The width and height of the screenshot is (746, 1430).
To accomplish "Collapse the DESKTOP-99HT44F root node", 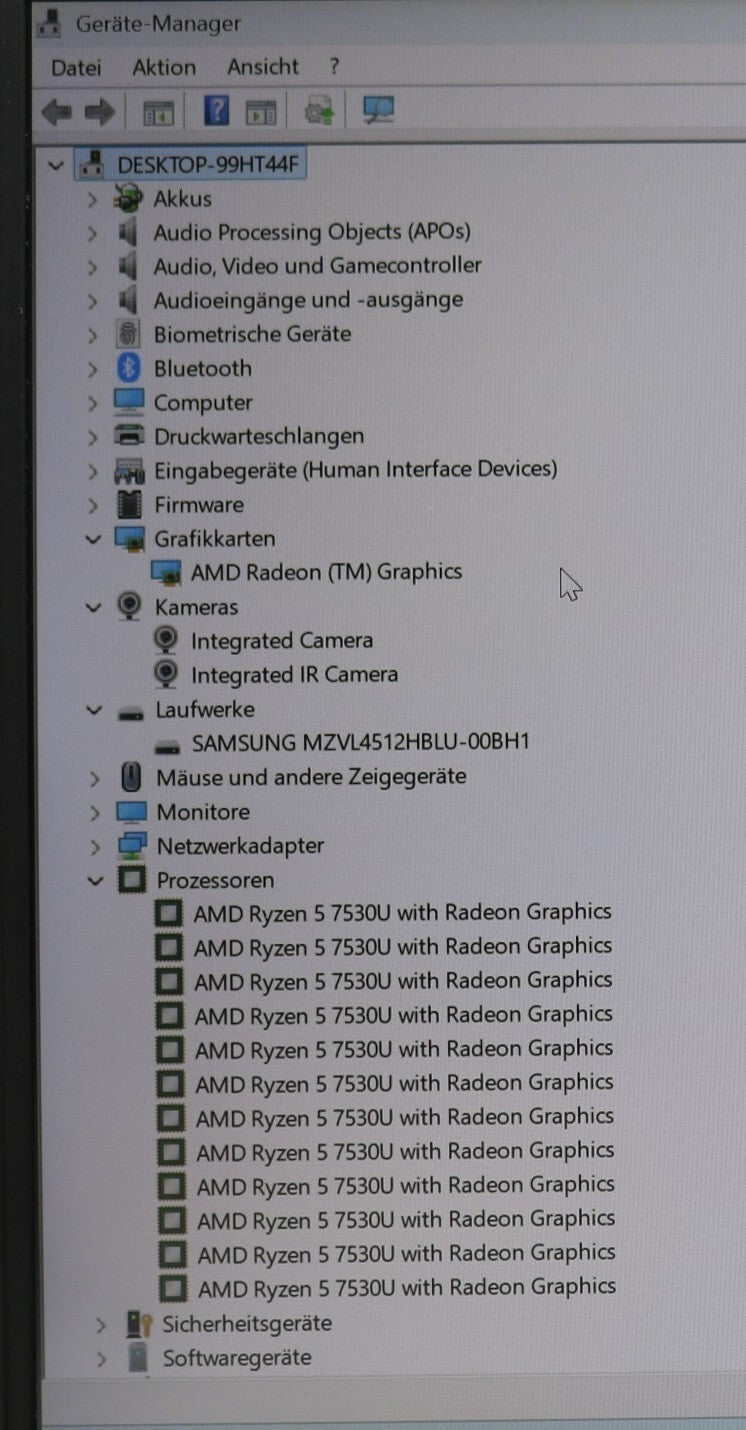I will (x=55, y=165).
